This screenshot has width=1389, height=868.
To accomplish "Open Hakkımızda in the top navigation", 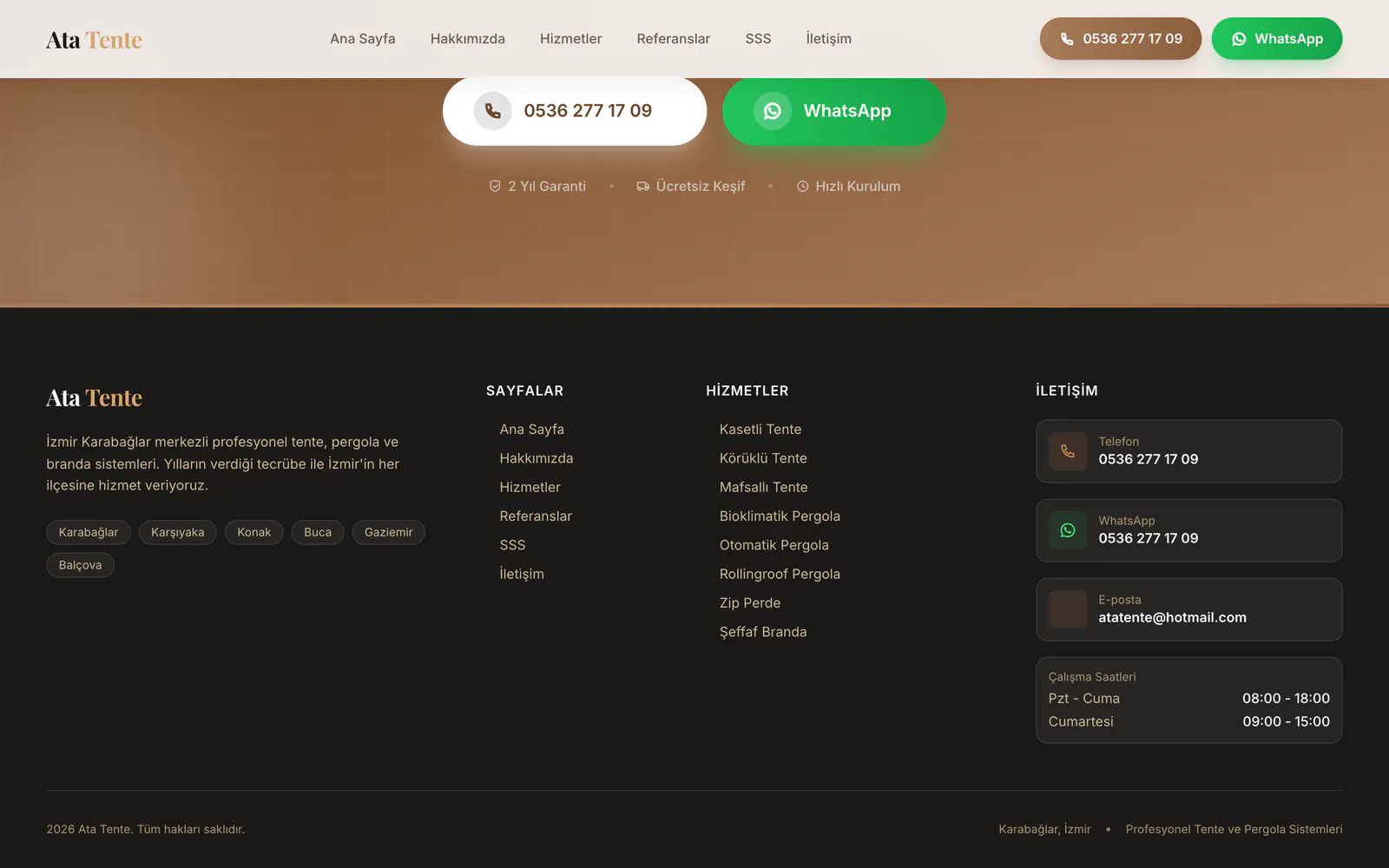I will 468,39.
